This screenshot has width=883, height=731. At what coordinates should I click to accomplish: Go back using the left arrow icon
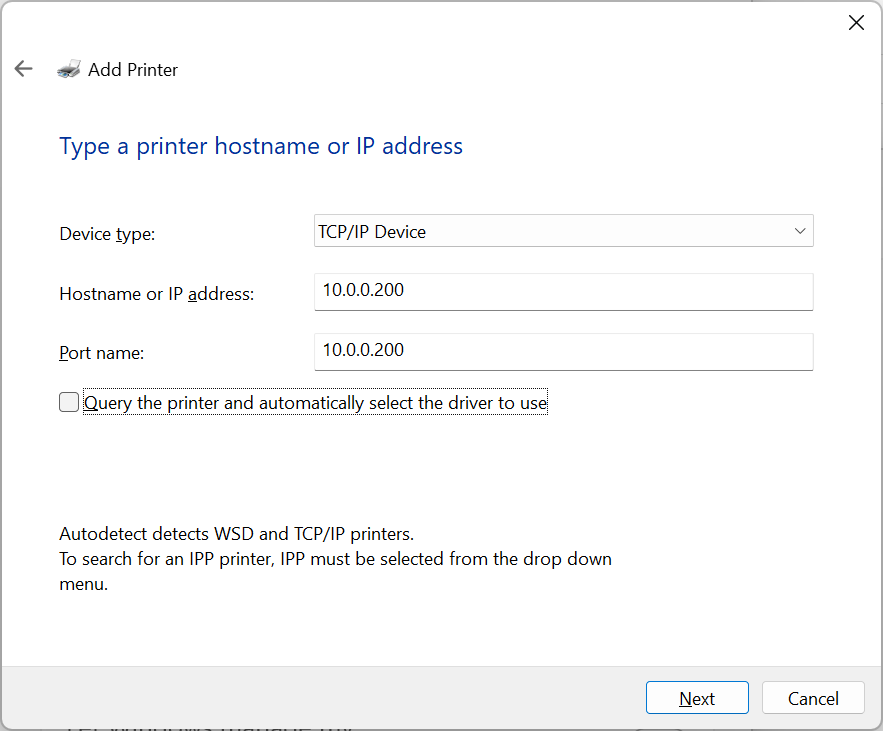[x=24, y=69]
